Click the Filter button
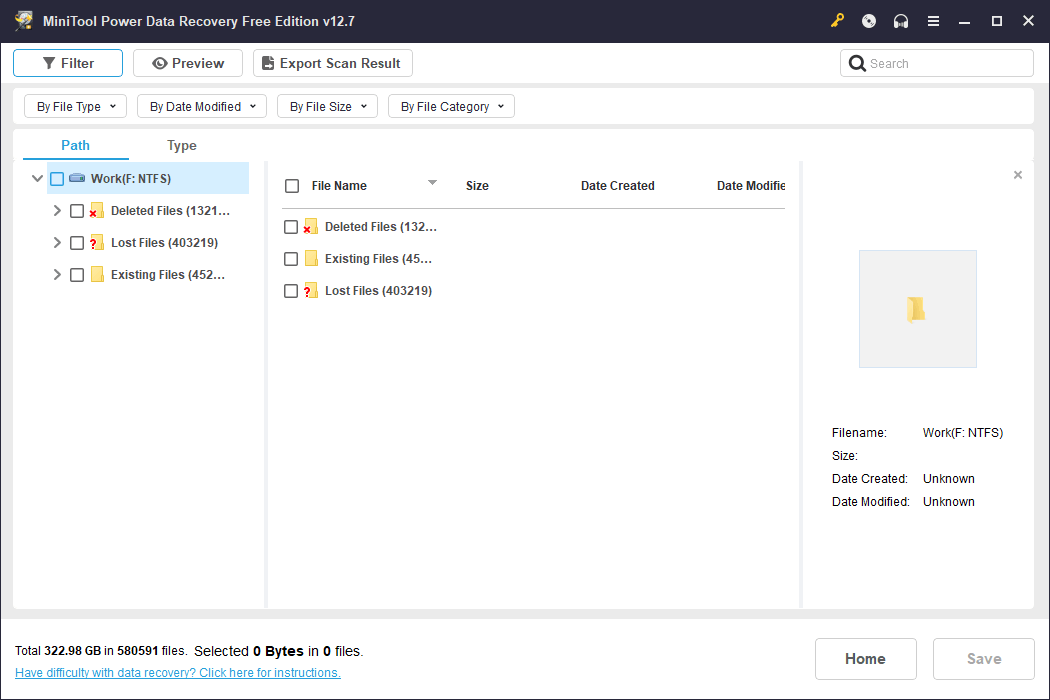The width and height of the screenshot is (1050, 700). 68,63
